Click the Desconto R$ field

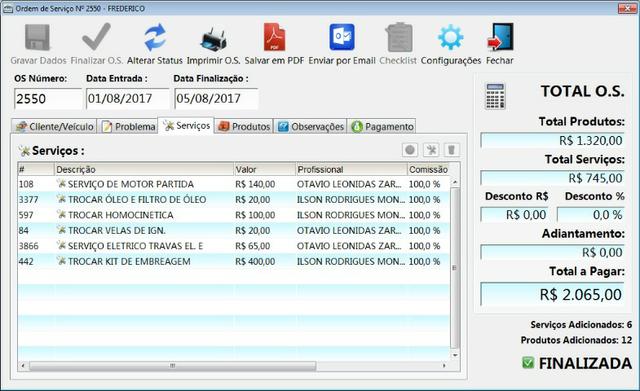click(514, 215)
